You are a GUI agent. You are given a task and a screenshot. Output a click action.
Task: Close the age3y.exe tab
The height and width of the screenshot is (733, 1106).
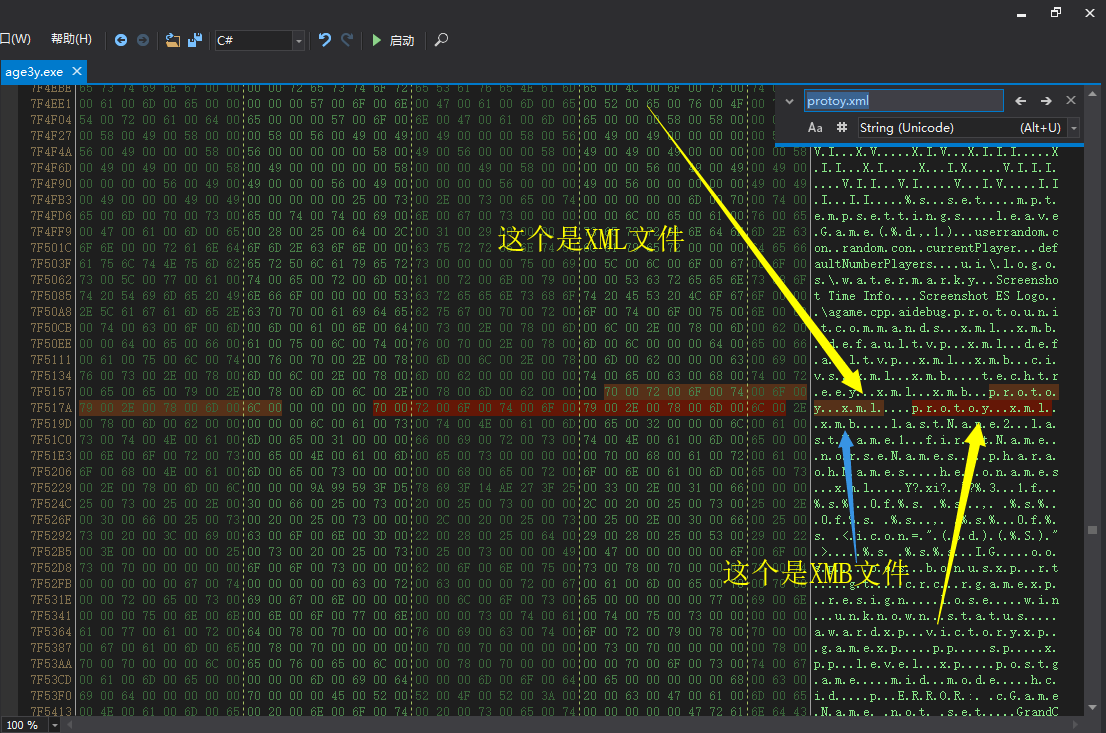76,72
